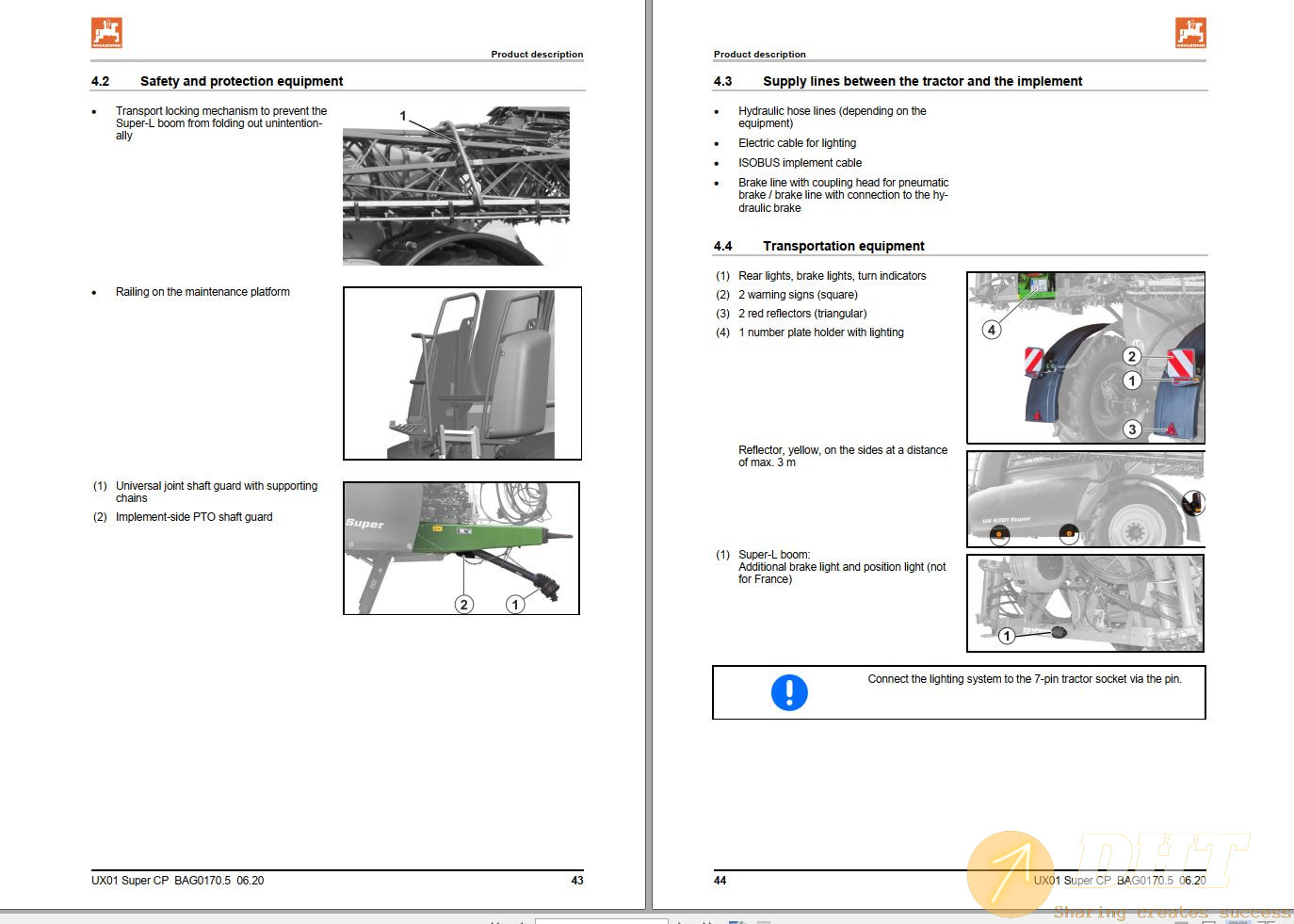Click the "Connect the lighting system" notice text
Image resolution: width=1294 pixels, height=924 pixels.
(x=1025, y=679)
